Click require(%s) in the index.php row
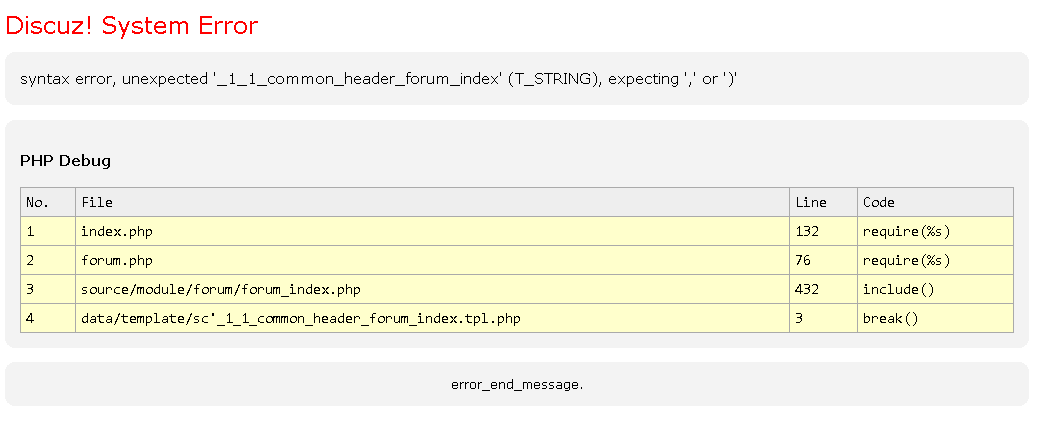 point(905,231)
